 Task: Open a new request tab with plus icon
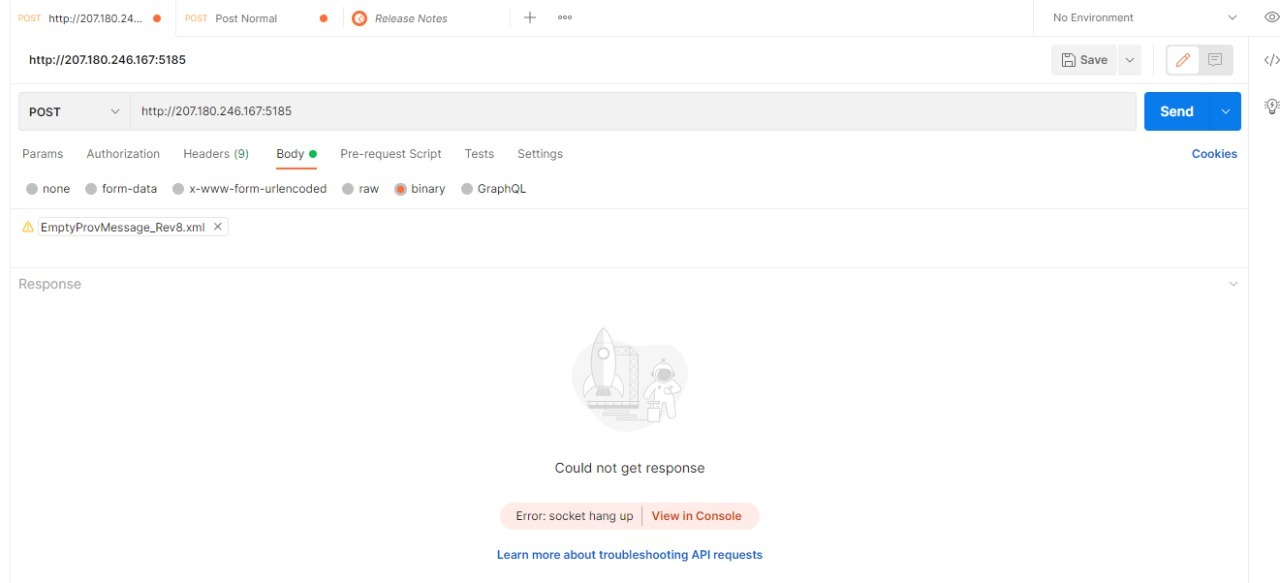click(x=532, y=17)
